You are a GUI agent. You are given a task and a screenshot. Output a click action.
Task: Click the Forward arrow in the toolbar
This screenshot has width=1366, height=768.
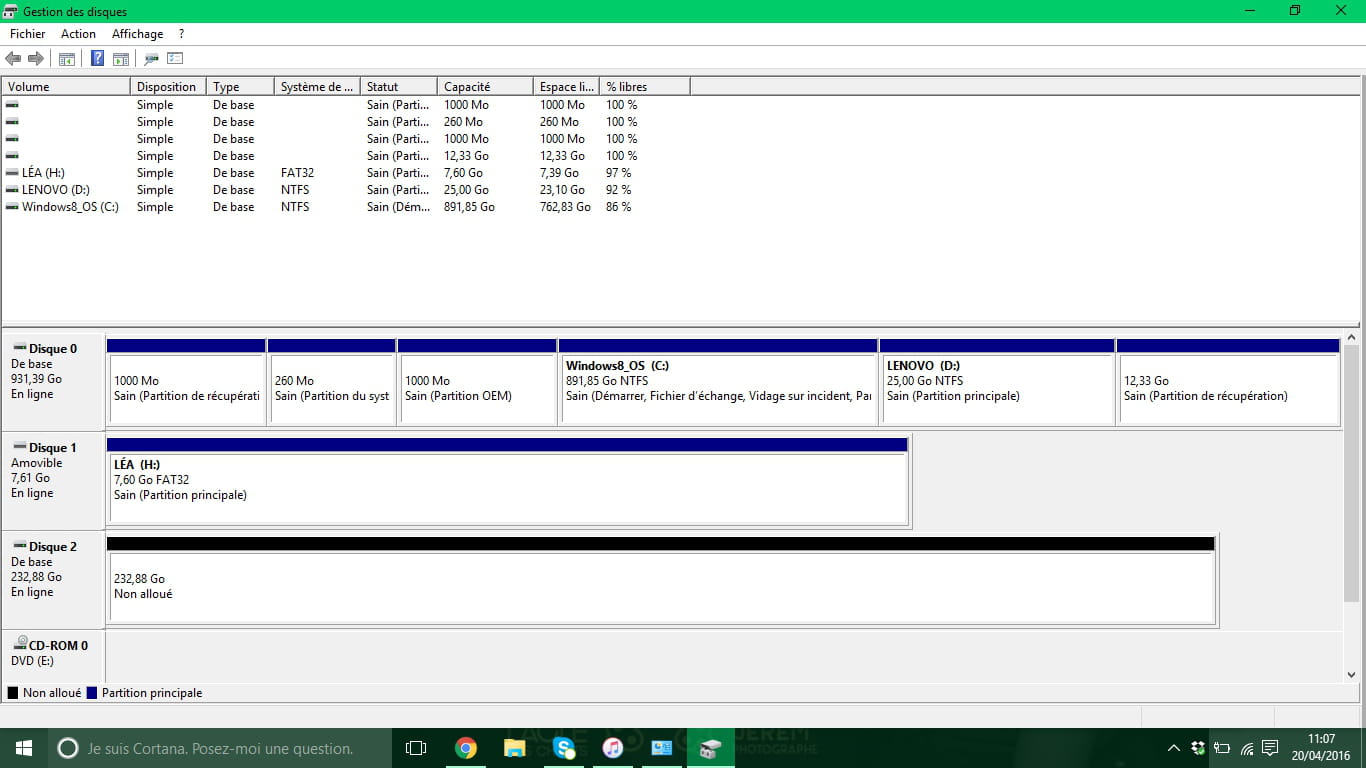(35, 59)
